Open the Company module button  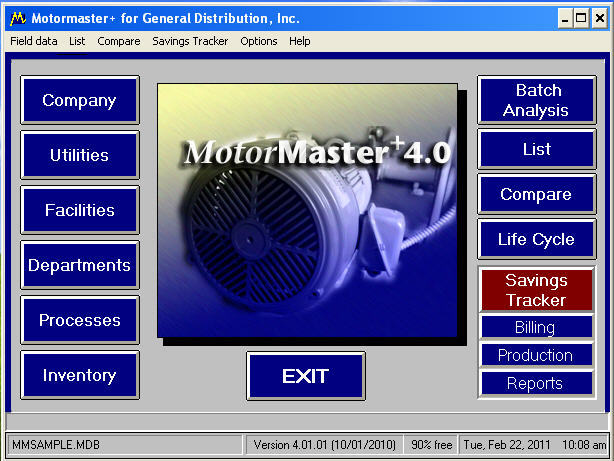pyautogui.click(x=80, y=100)
